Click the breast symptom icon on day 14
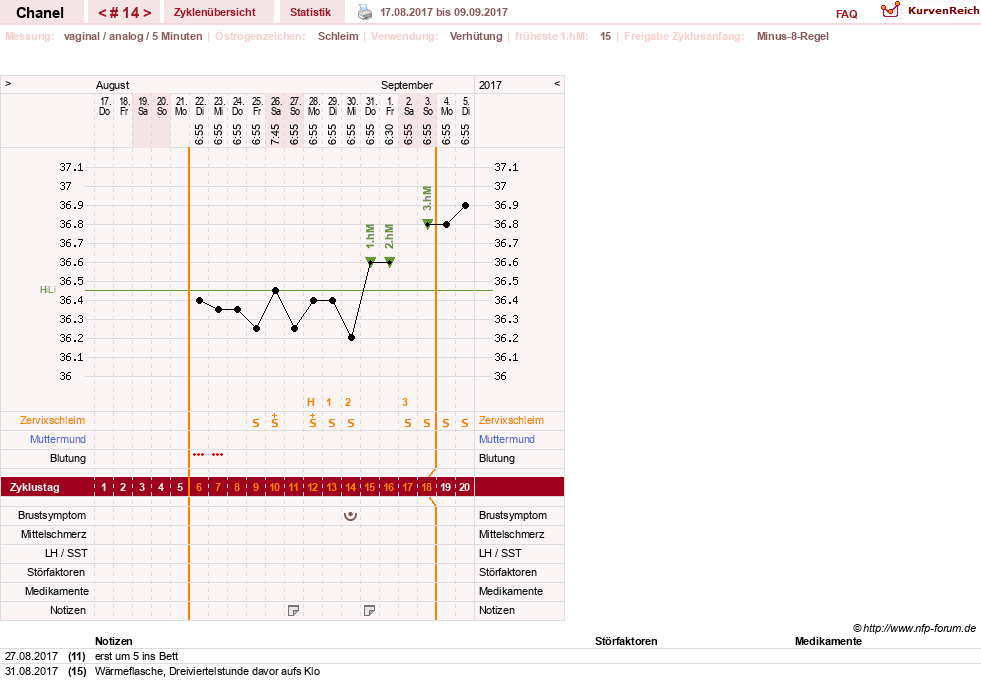 (351, 515)
